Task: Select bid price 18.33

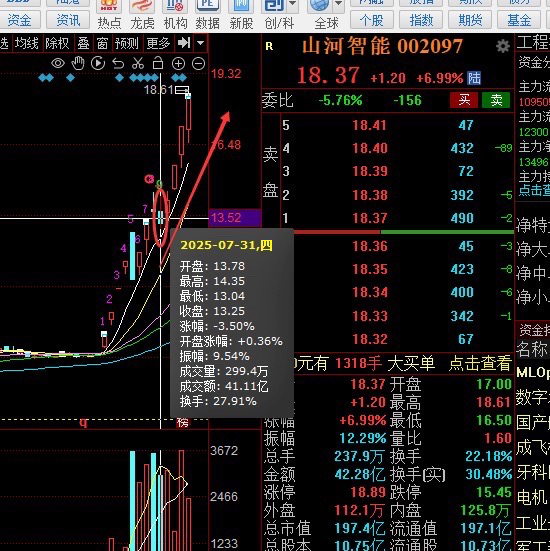Action: [370, 316]
